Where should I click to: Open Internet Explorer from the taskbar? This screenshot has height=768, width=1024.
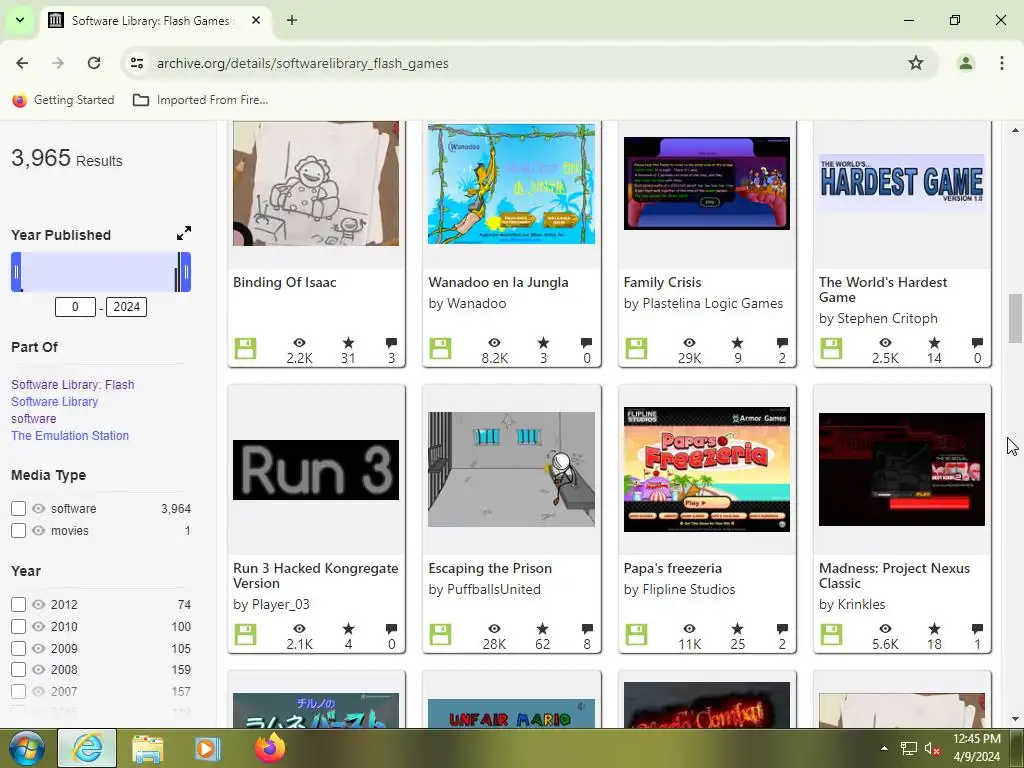click(x=87, y=748)
